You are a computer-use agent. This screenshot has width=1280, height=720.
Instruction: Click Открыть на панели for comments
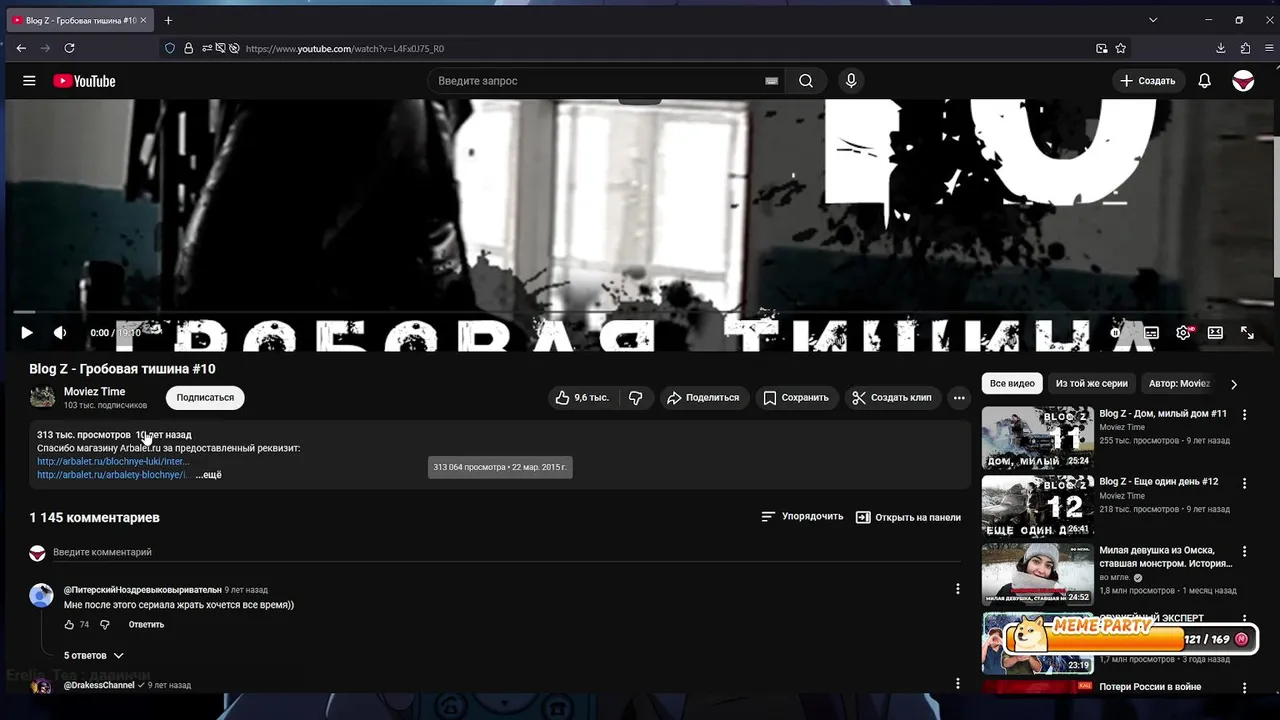tap(908, 517)
